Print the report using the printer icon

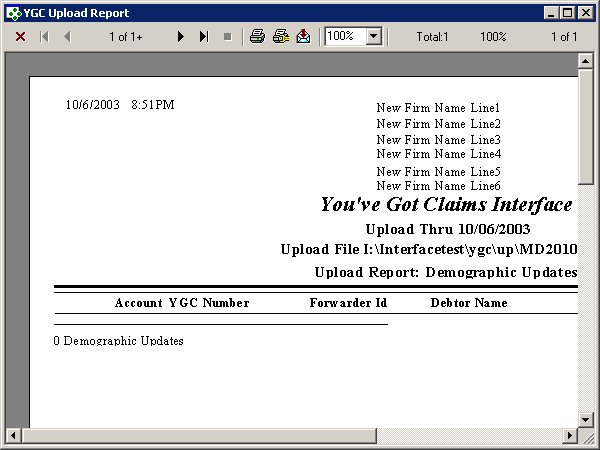pos(257,36)
